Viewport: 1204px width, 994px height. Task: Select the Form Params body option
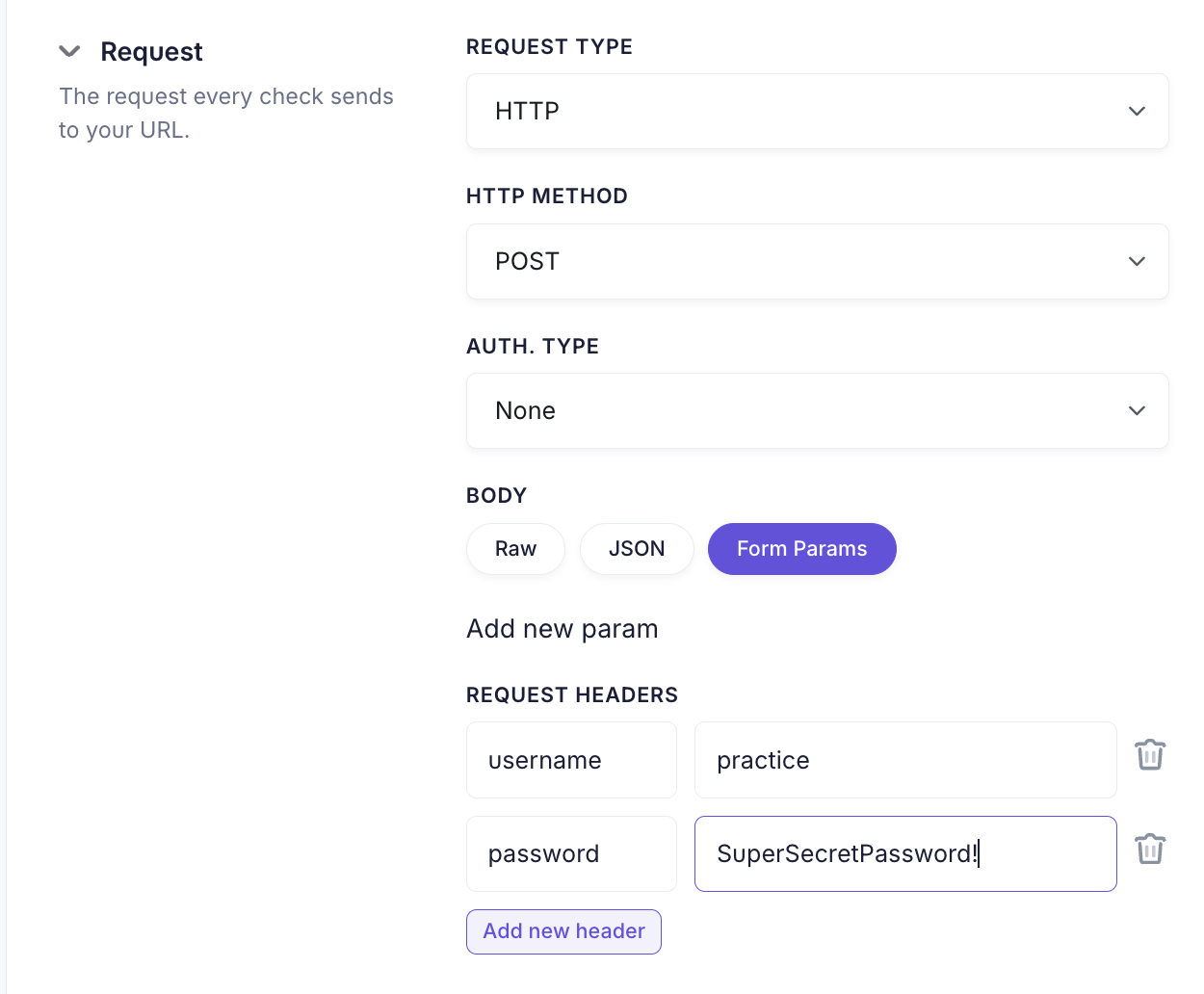(x=802, y=549)
